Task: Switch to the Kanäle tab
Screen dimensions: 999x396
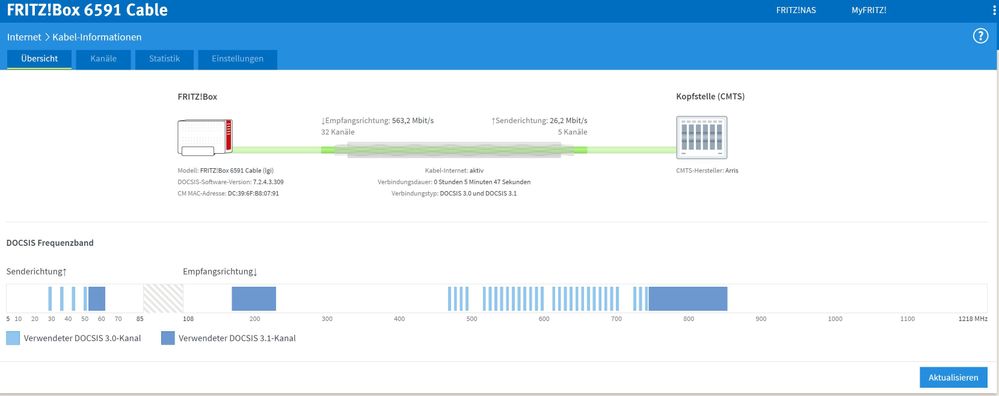Action: 103,59
